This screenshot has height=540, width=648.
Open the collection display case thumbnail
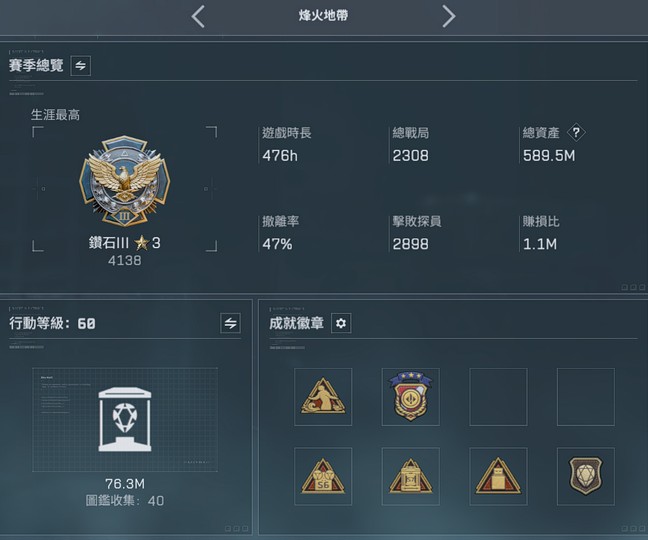click(x=125, y=419)
